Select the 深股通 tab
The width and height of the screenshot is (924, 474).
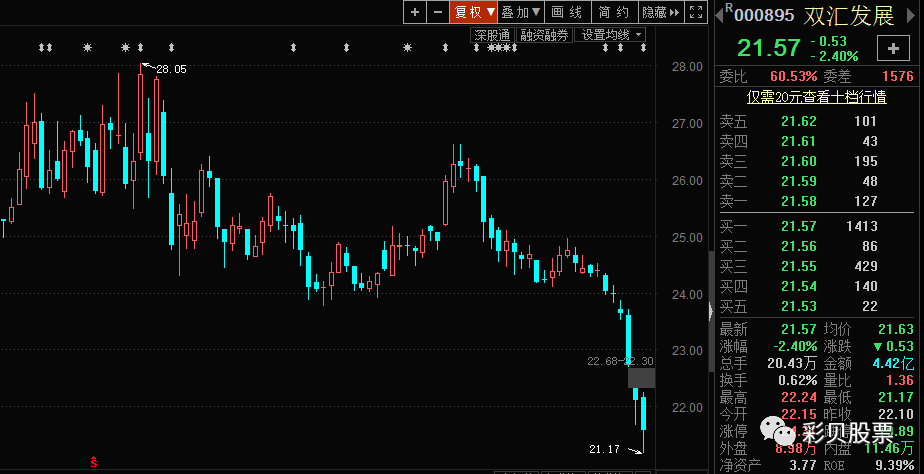[x=492, y=35]
